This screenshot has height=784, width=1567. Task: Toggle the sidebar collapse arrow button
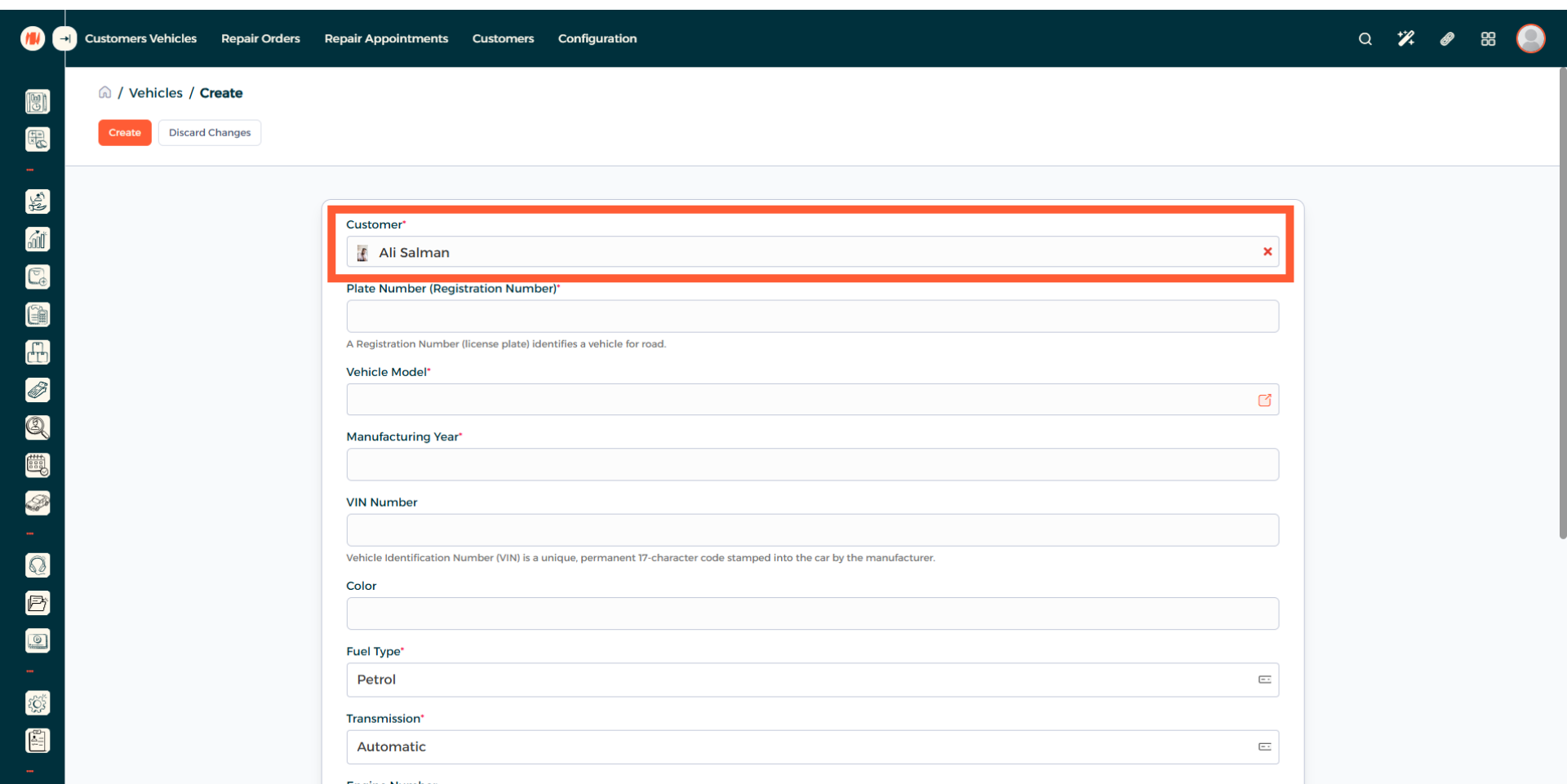tap(64, 38)
